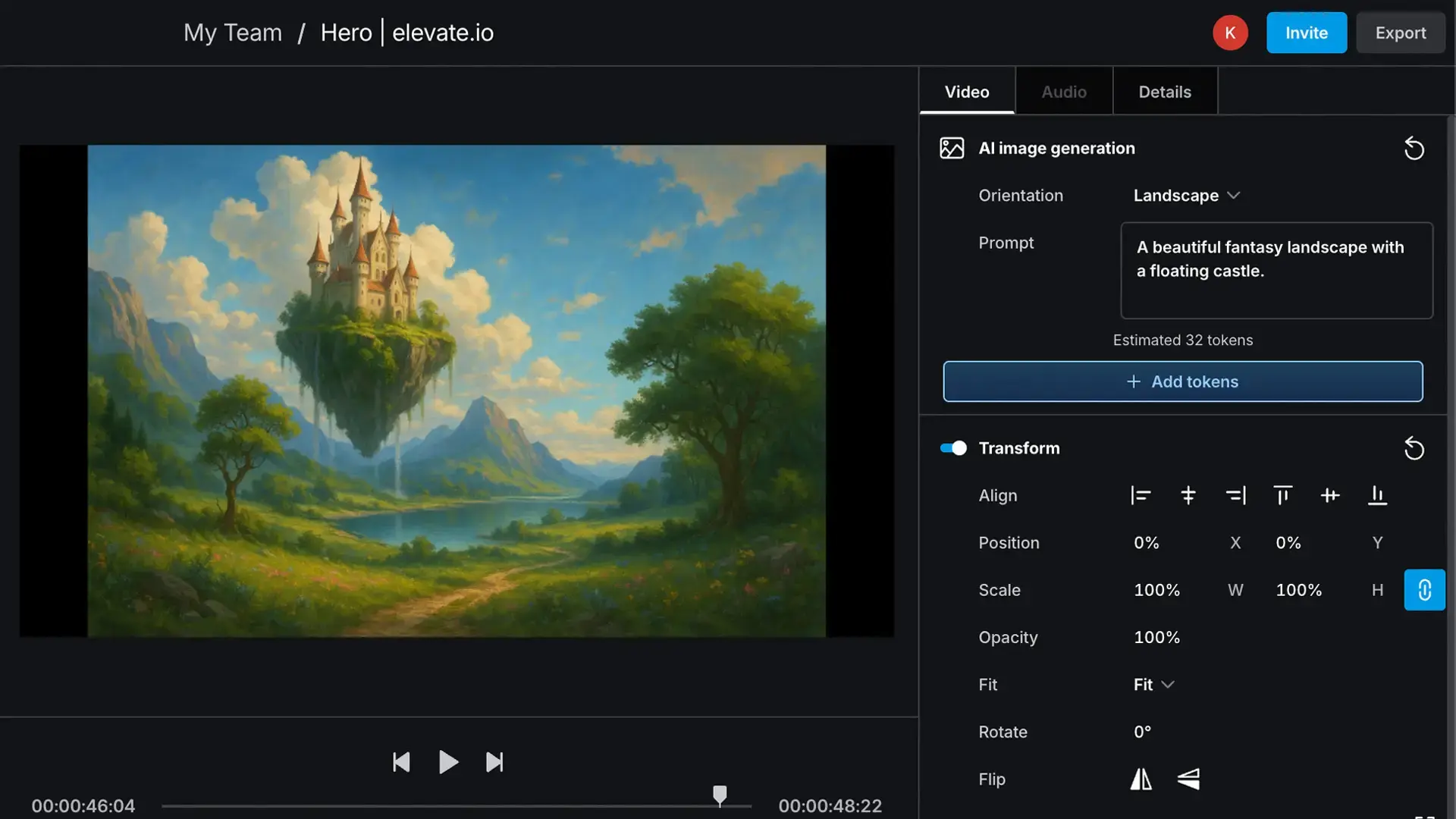Click the timeline playhead marker

pyautogui.click(x=720, y=795)
